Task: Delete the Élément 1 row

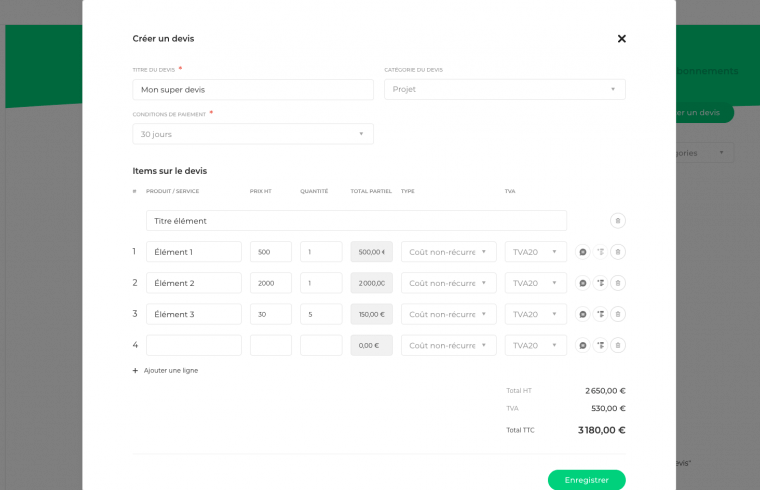Action: [x=618, y=252]
